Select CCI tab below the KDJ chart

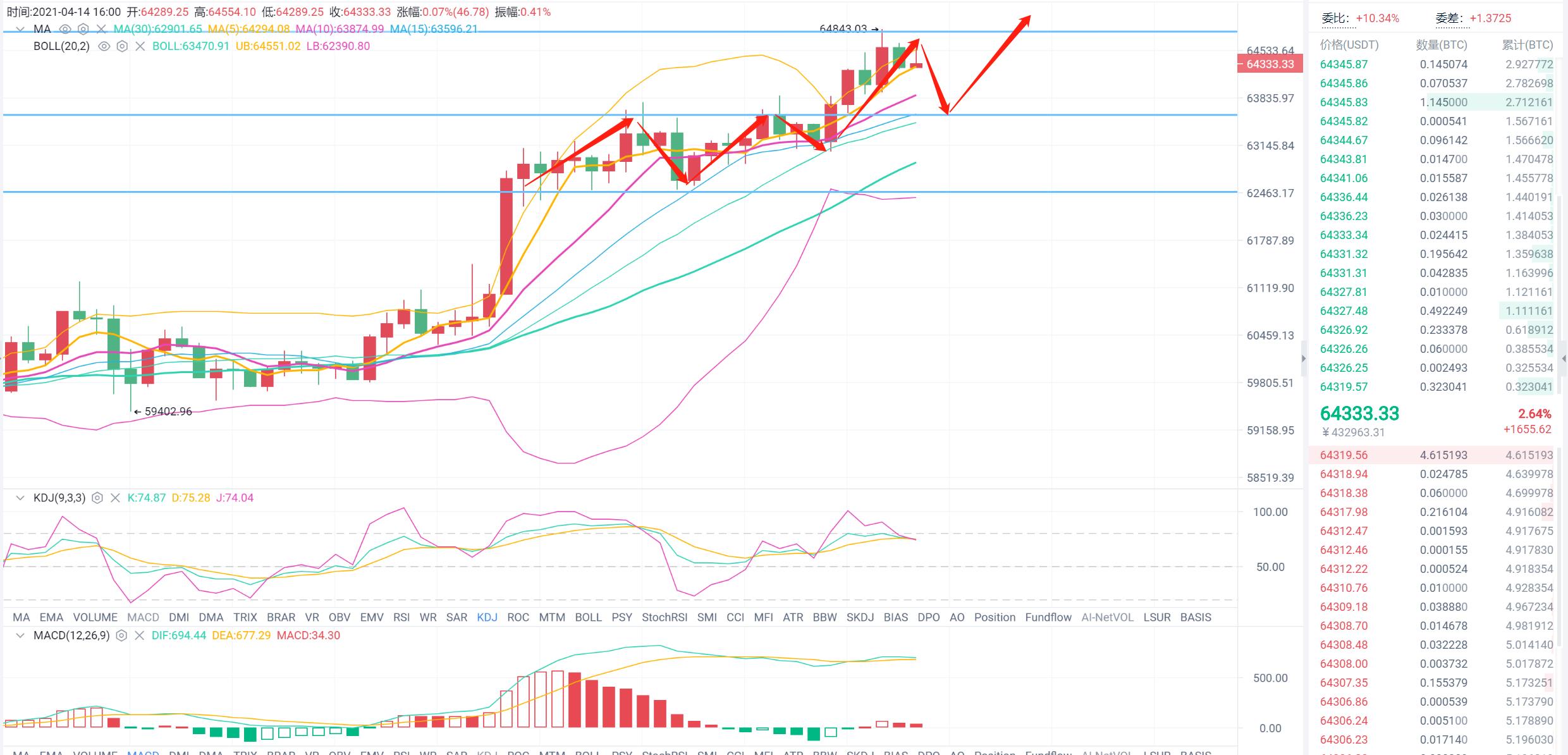735,617
